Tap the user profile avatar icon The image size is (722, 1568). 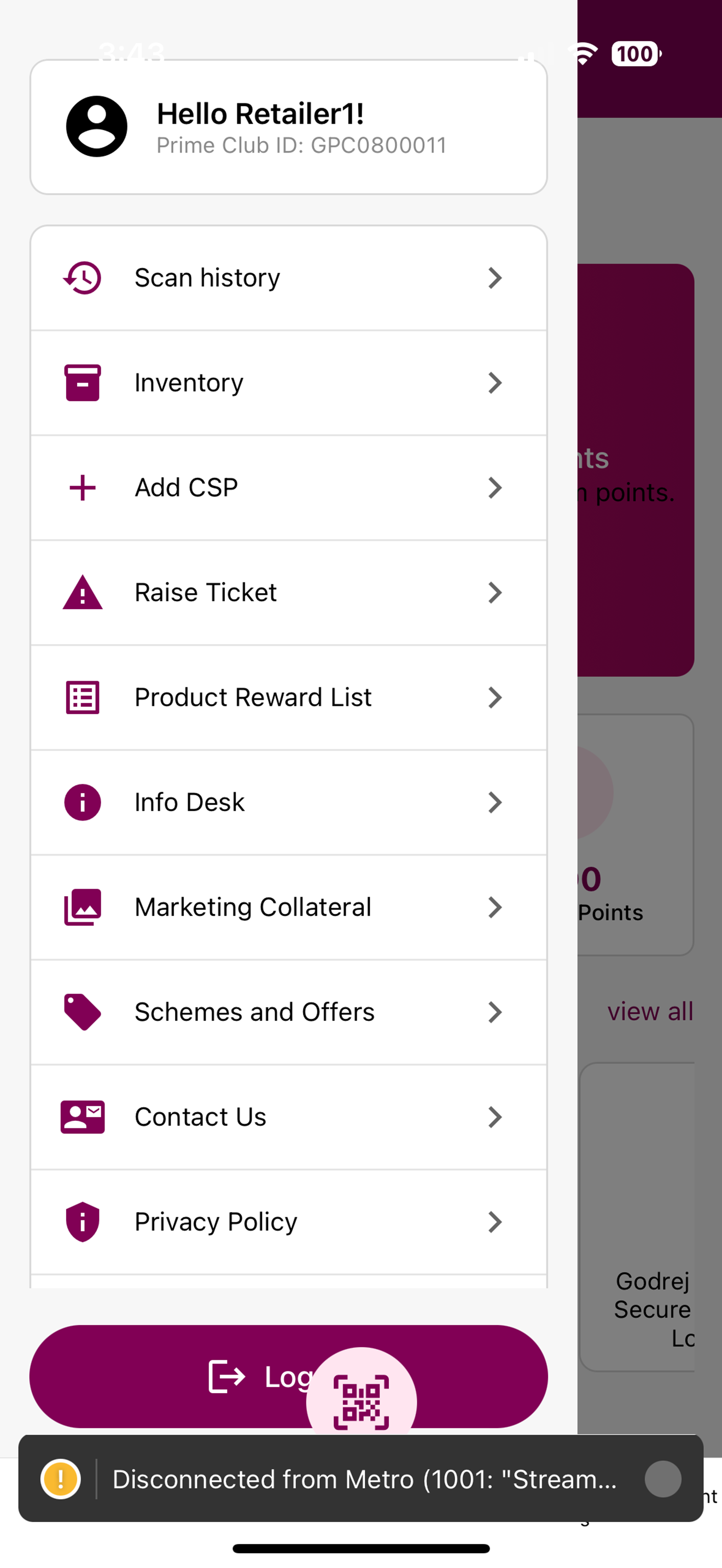click(x=97, y=127)
